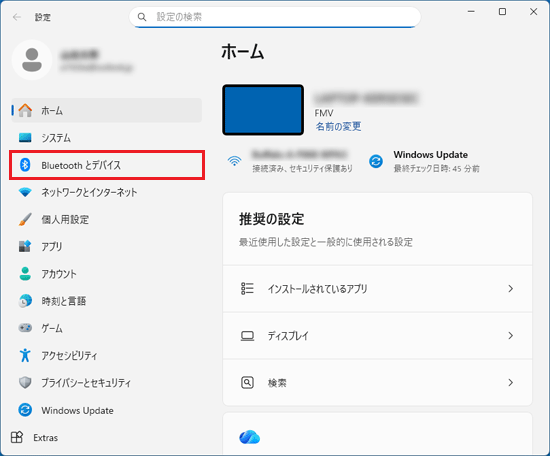Open アカウント settings label
This screenshot has width=550, height=456.
[59, 274]
